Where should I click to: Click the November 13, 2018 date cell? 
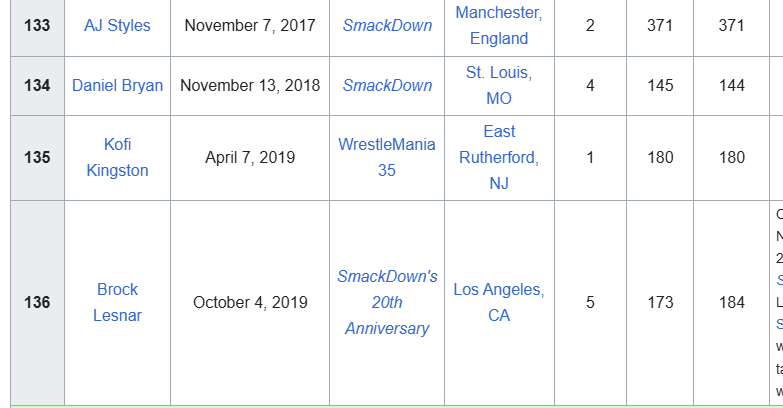pyautogui.click(x=250, y=85)
